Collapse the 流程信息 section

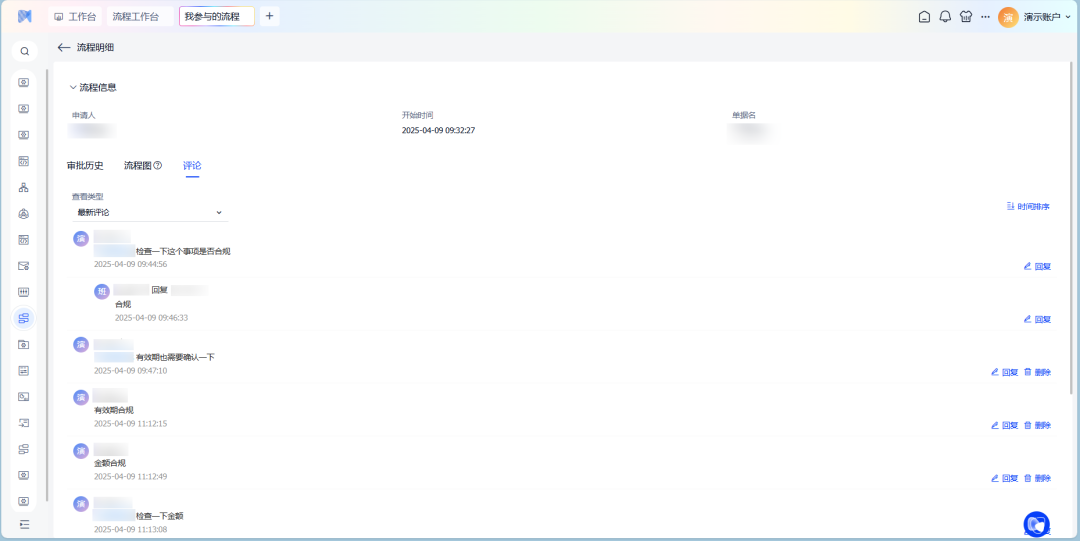click(73, 87)
